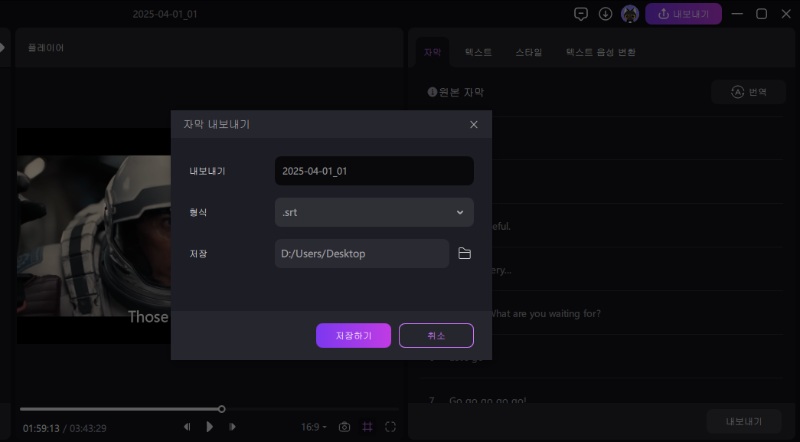This screenshot has width=800, height=442.
Task: Click the info icon beside 원본 자막
Action: point(432,92)
